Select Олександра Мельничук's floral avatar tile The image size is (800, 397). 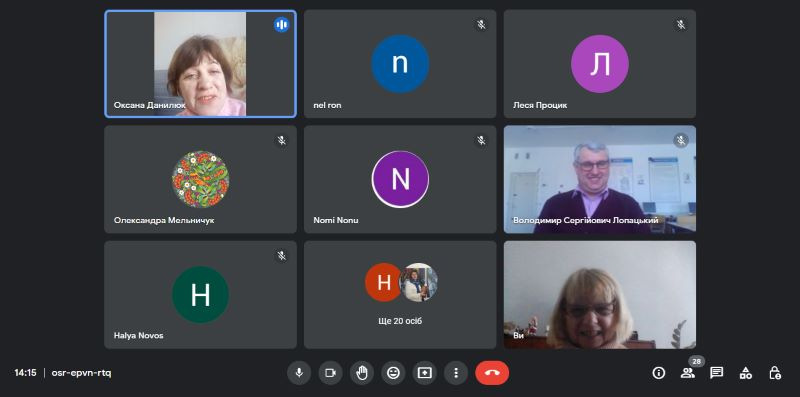pos(200,180)
